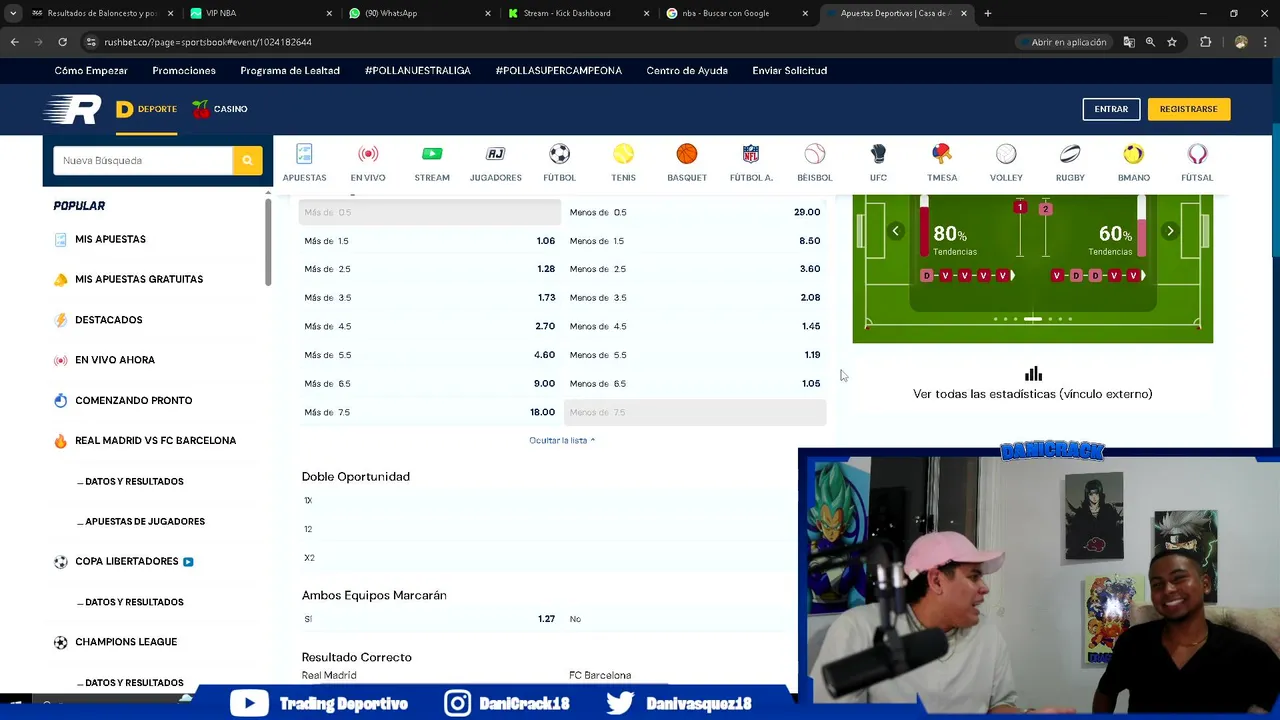This screenshot has height=720, width=1280.
Task: Click the Nueva Búsqueda search field
Action: 143,160
